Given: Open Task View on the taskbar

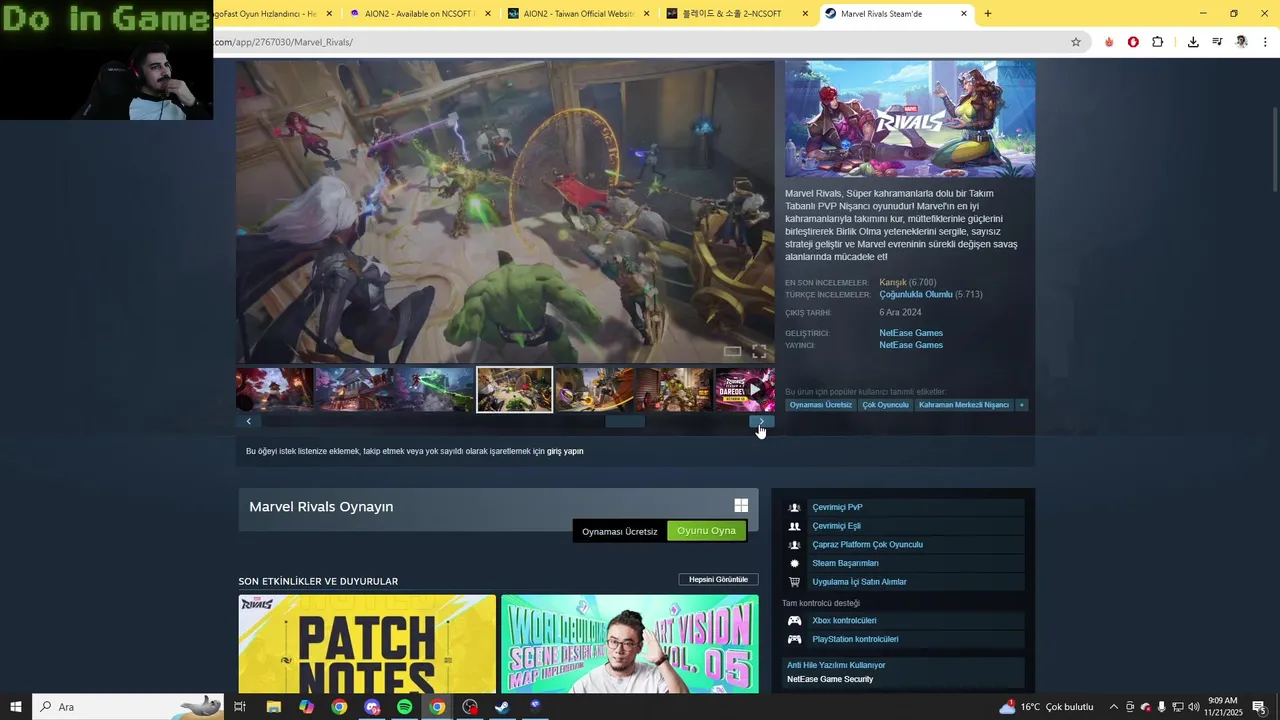Looking at the screenshot, I should pyautogui.click(x=240, y=707).
